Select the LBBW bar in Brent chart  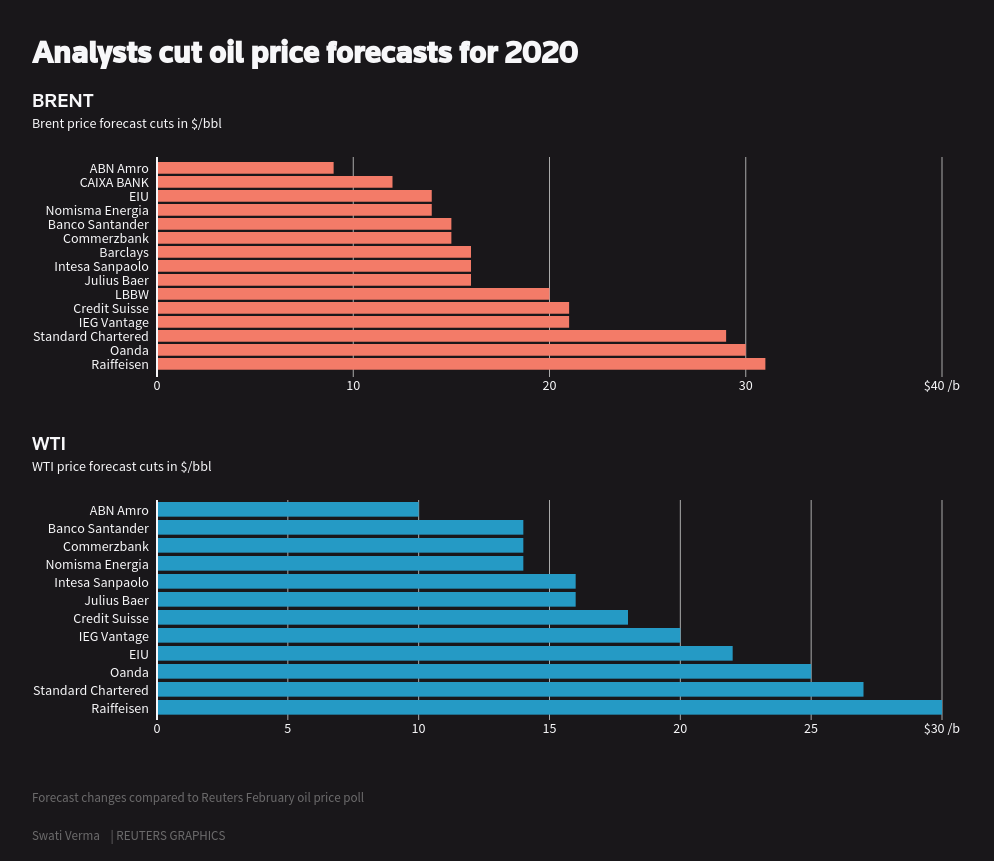click(353, 294)
